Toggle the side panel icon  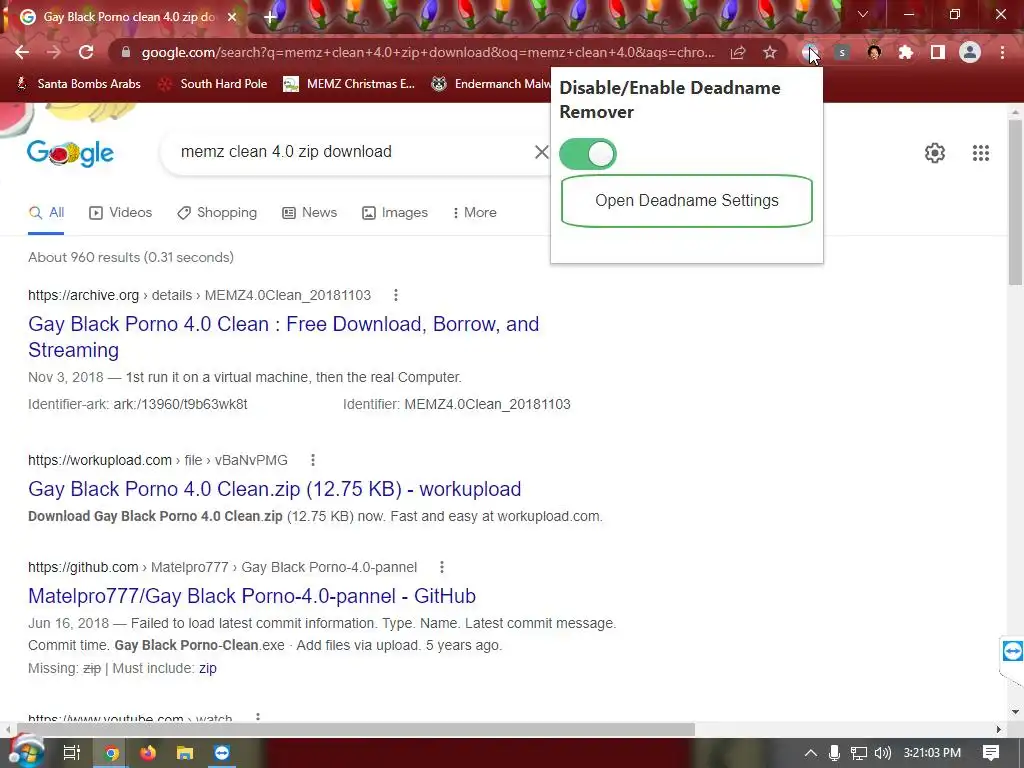(938, 52)
